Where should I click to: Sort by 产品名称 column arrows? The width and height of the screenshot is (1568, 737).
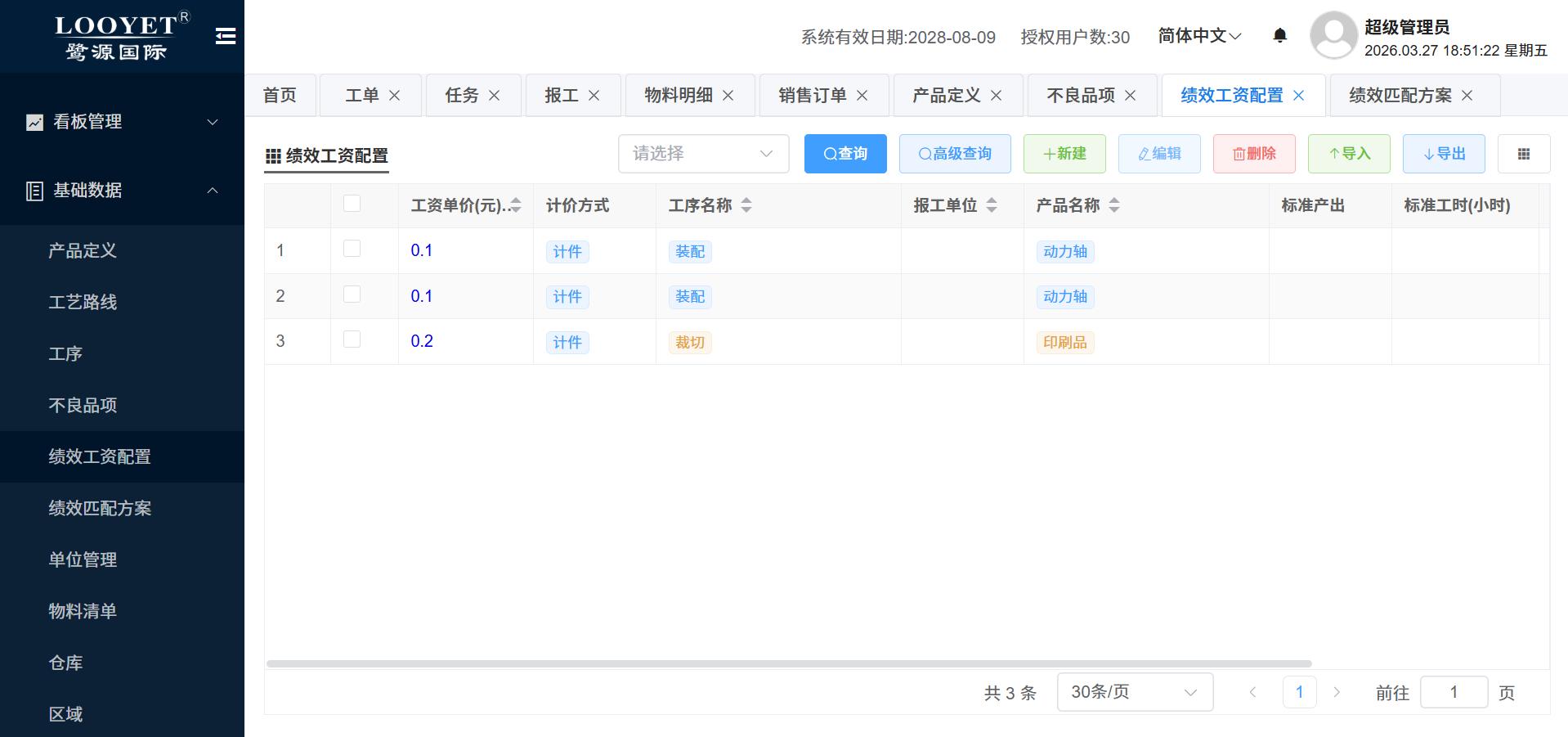[1113, 205]
